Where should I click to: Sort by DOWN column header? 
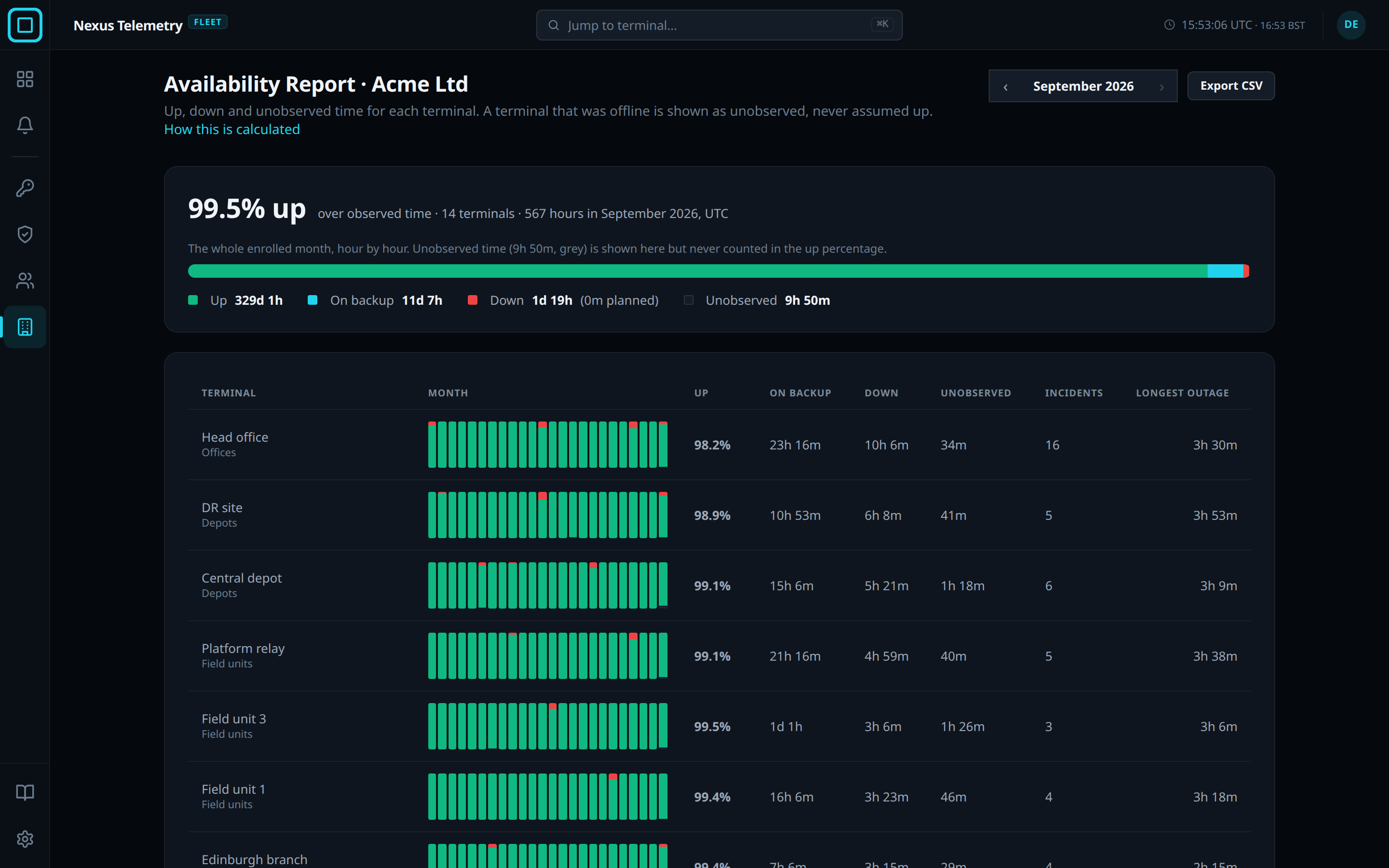pyautogui.click(x=882, y=393)
